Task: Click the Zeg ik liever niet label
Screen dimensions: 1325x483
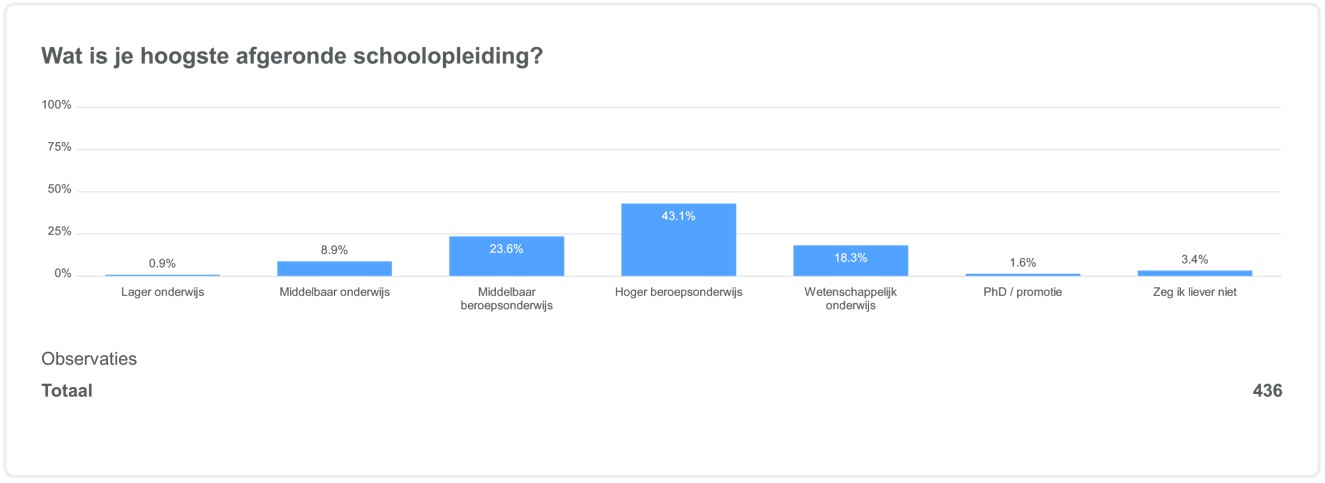Action: pos(1194,293)
